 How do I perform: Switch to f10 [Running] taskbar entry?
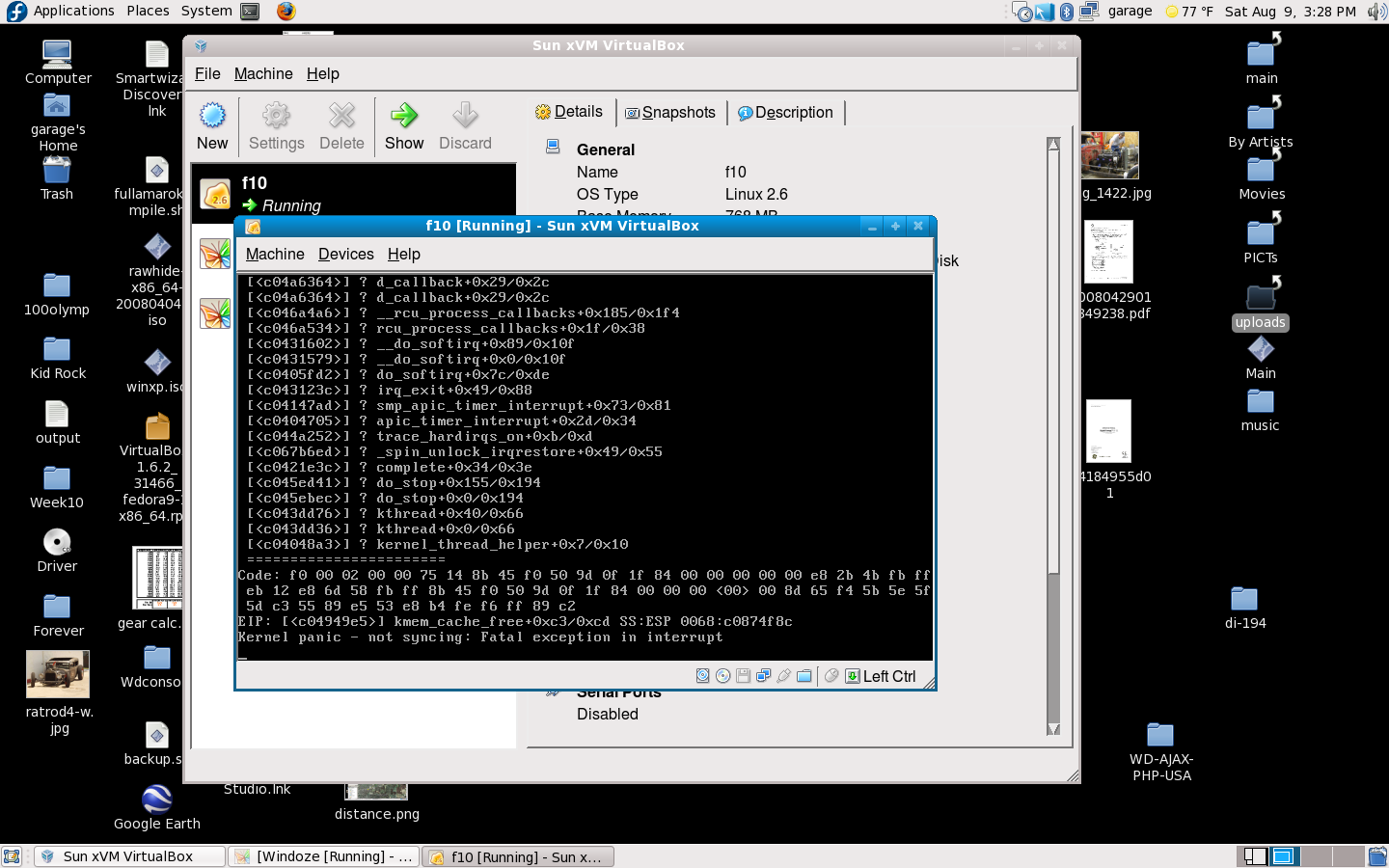[x=517, y=856]
